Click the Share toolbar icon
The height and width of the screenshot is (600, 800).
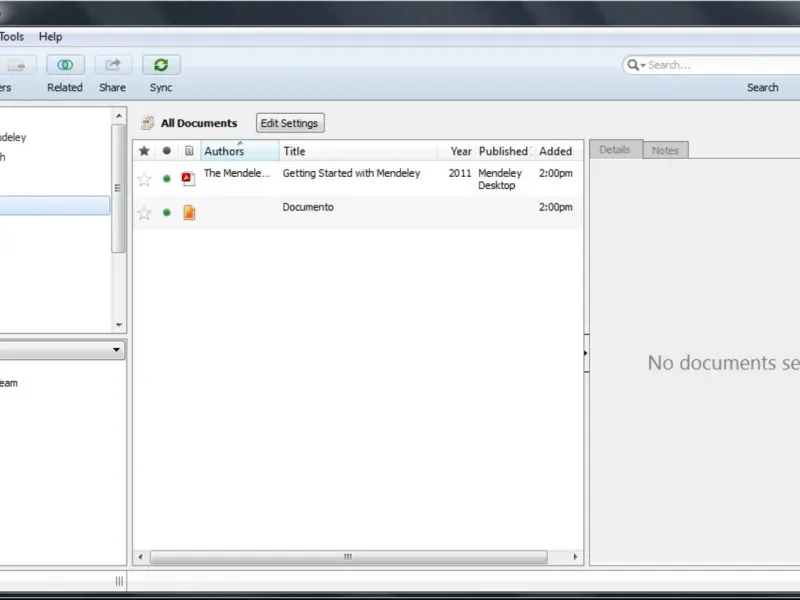[x=113, y=65]
